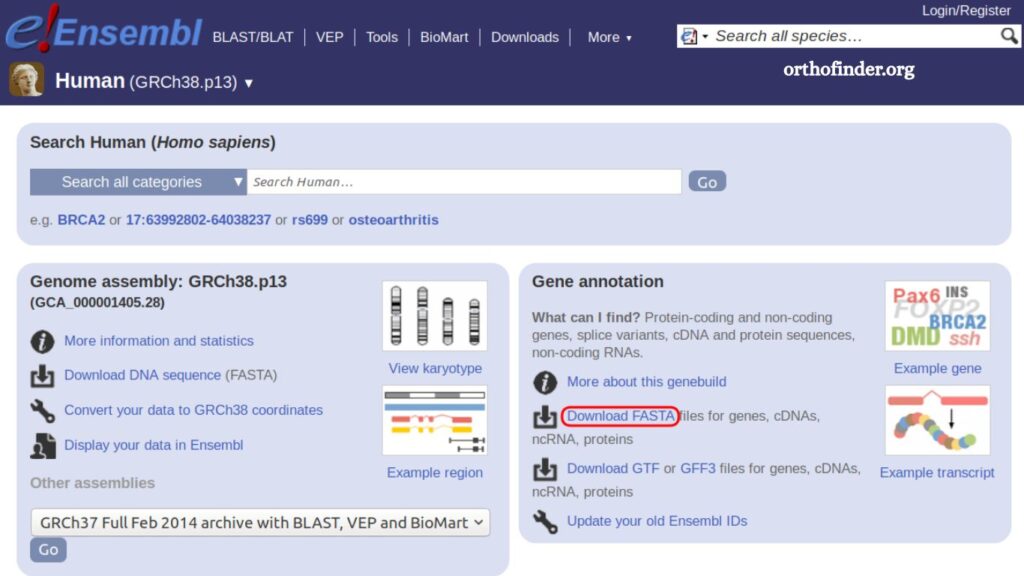Click the icon beside Display your data in Ensembl

pyautogui.click(x=42, y=445)
